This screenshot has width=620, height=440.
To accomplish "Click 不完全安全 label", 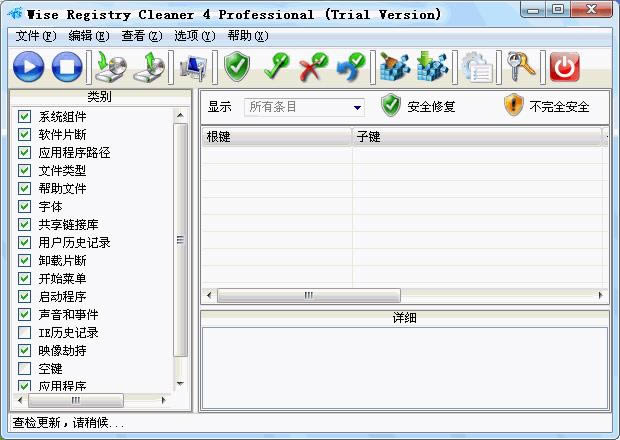I will 559,106.
